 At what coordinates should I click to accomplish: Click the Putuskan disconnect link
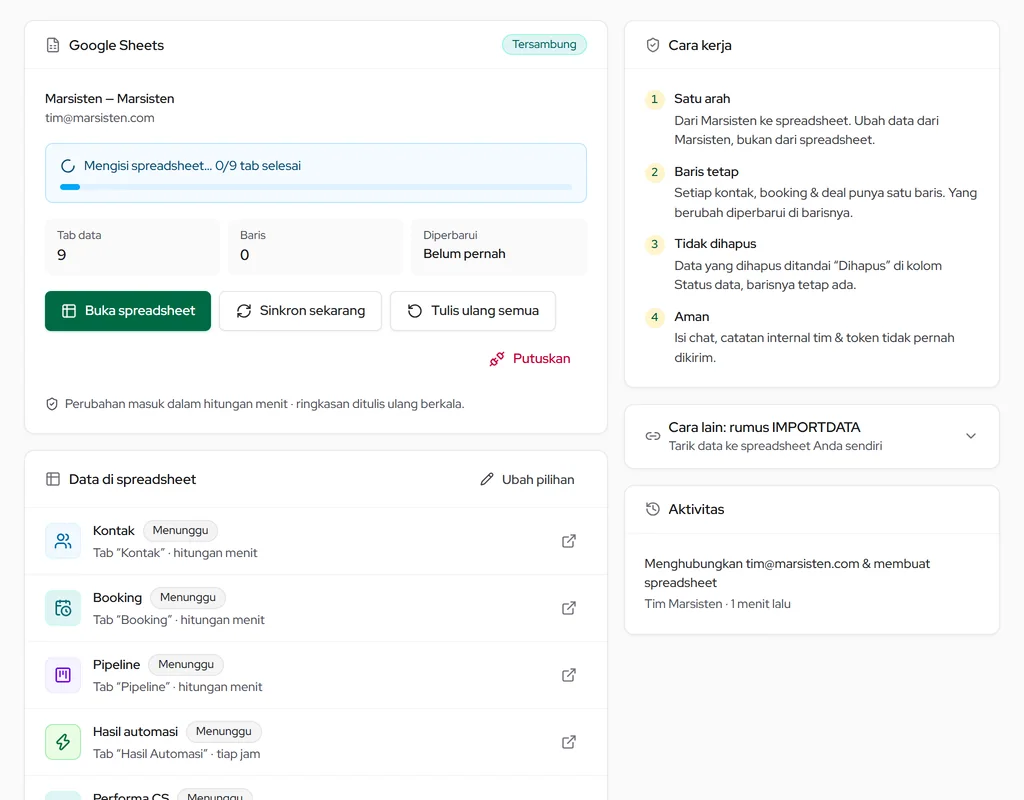(530, 359)
